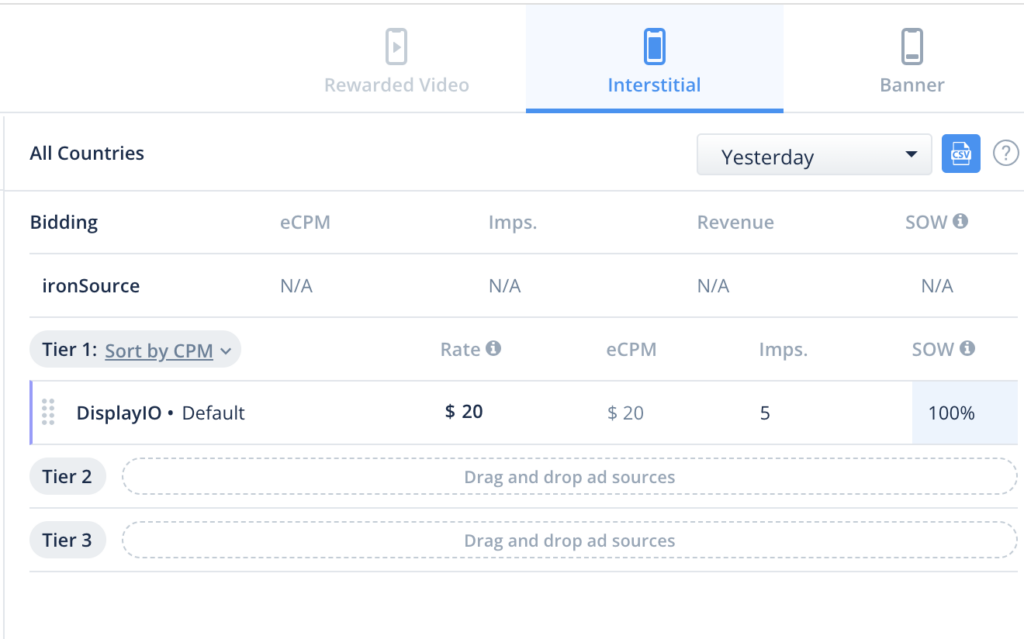Click the Tier 1 eCPM column header
This screenshot has height=639, width=1024.
point(631,350)
